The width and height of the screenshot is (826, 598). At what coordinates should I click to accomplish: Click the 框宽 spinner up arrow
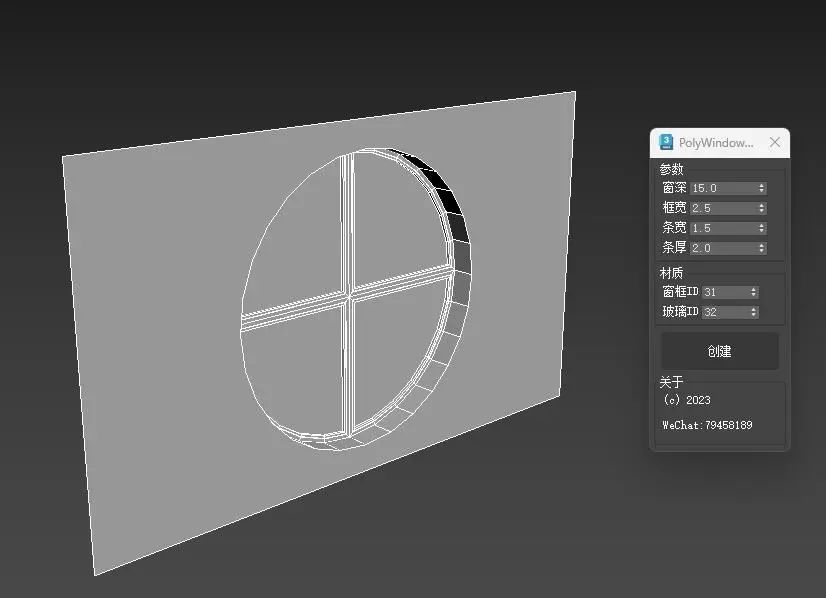(x=761, y=205)
